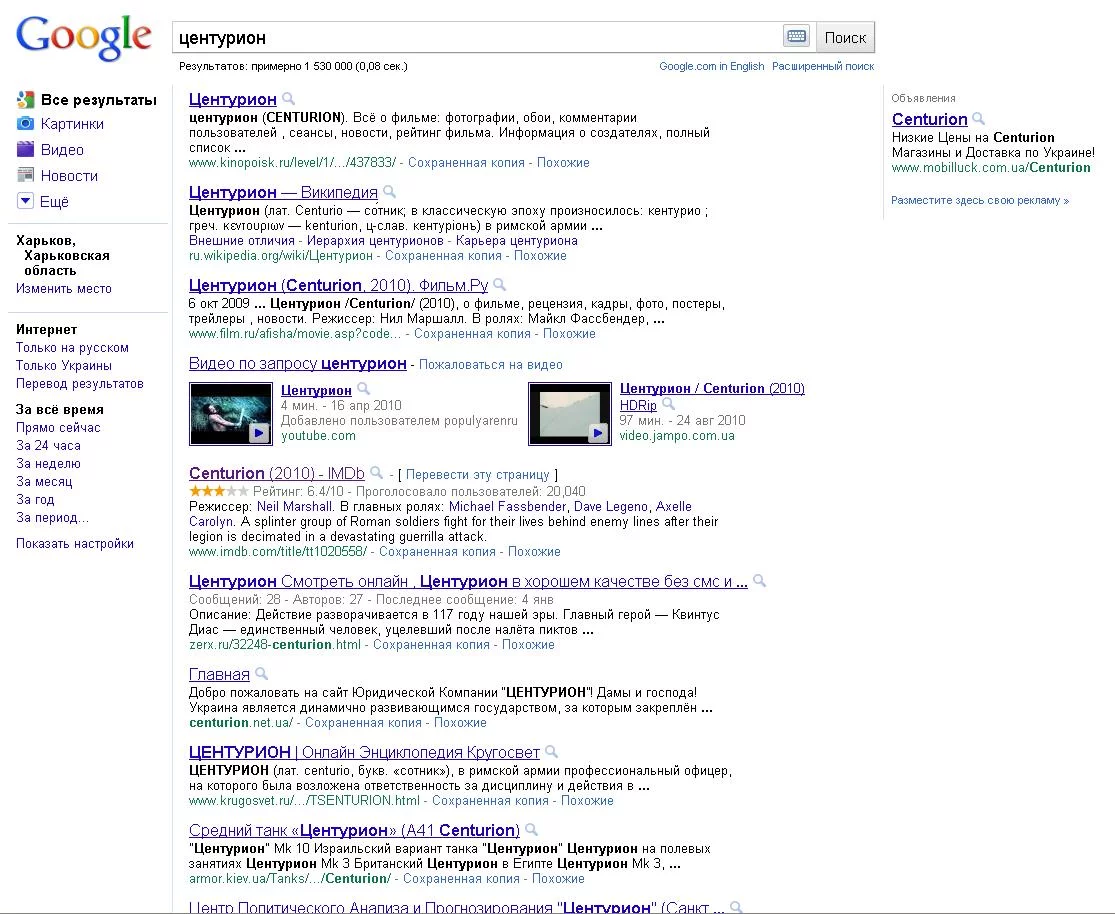Filter results За год
1115x914 pixels.
(x=35, y=499)
